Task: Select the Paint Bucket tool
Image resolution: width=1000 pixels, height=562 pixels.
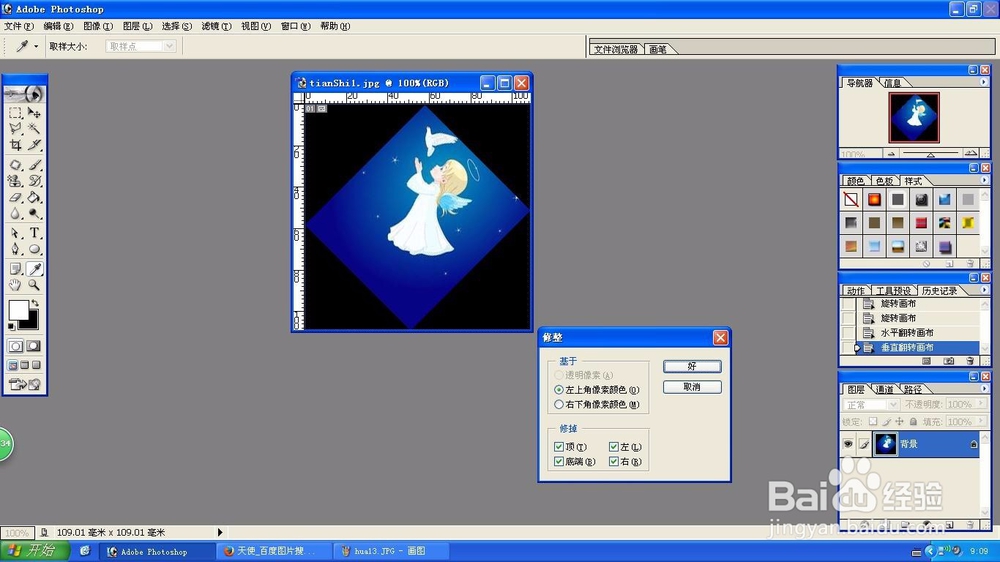Action: 34,198
